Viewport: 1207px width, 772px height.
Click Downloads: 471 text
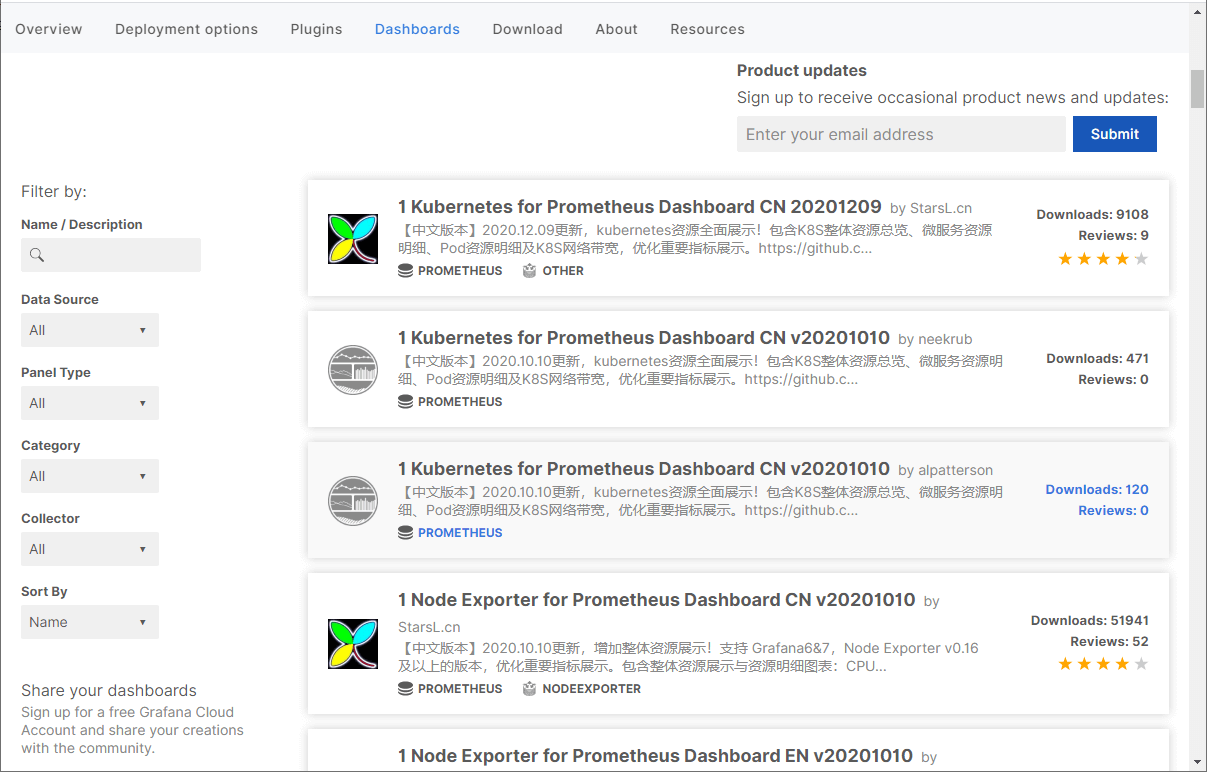(1097, 359)
